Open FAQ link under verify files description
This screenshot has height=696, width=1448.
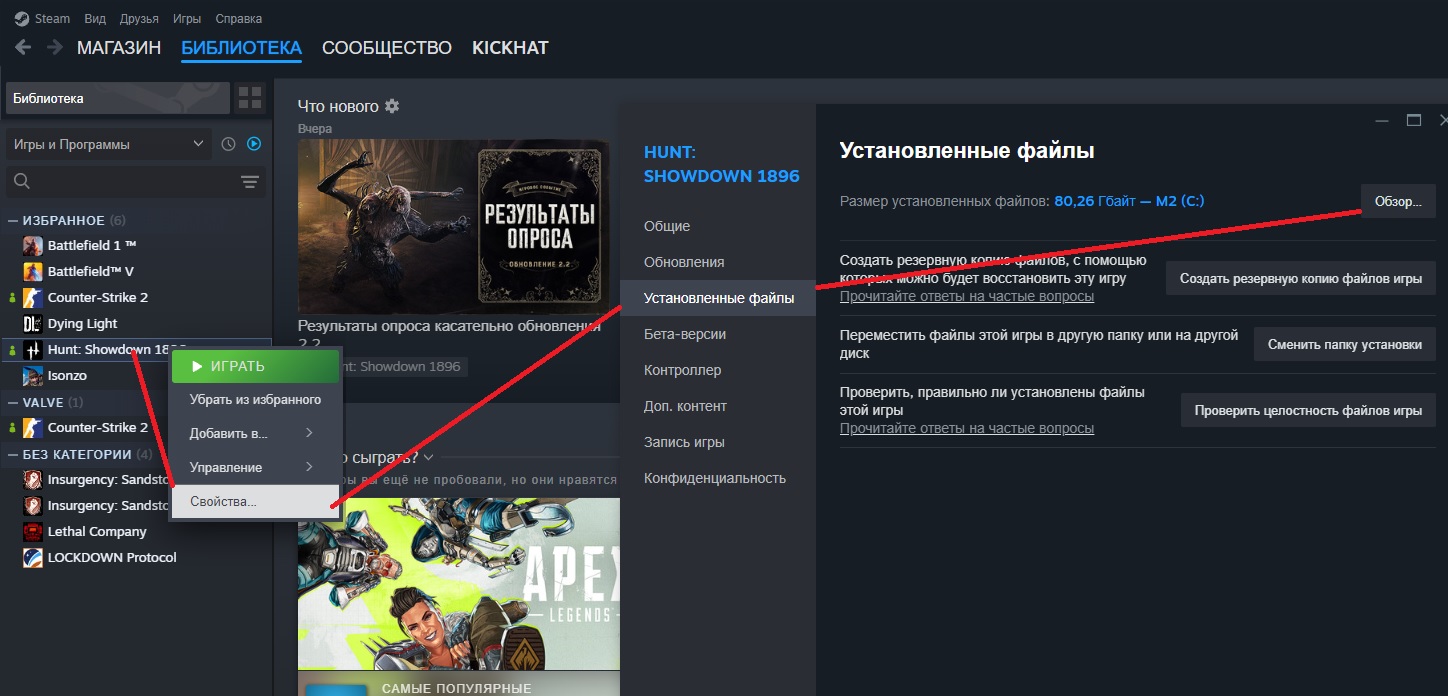(x=967, y=428)
